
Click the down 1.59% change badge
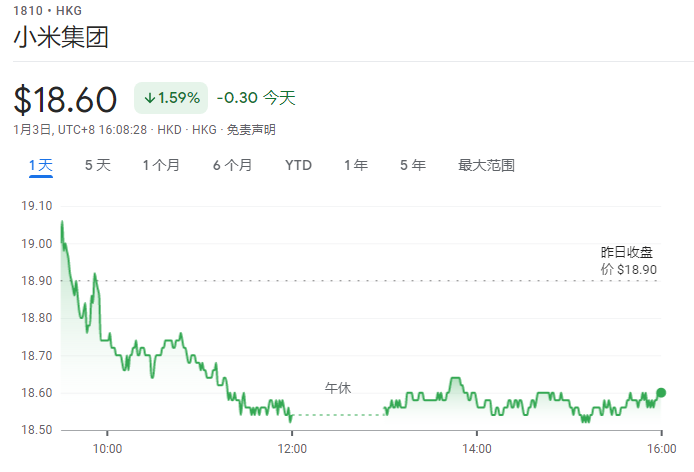[x=171, y=98]
